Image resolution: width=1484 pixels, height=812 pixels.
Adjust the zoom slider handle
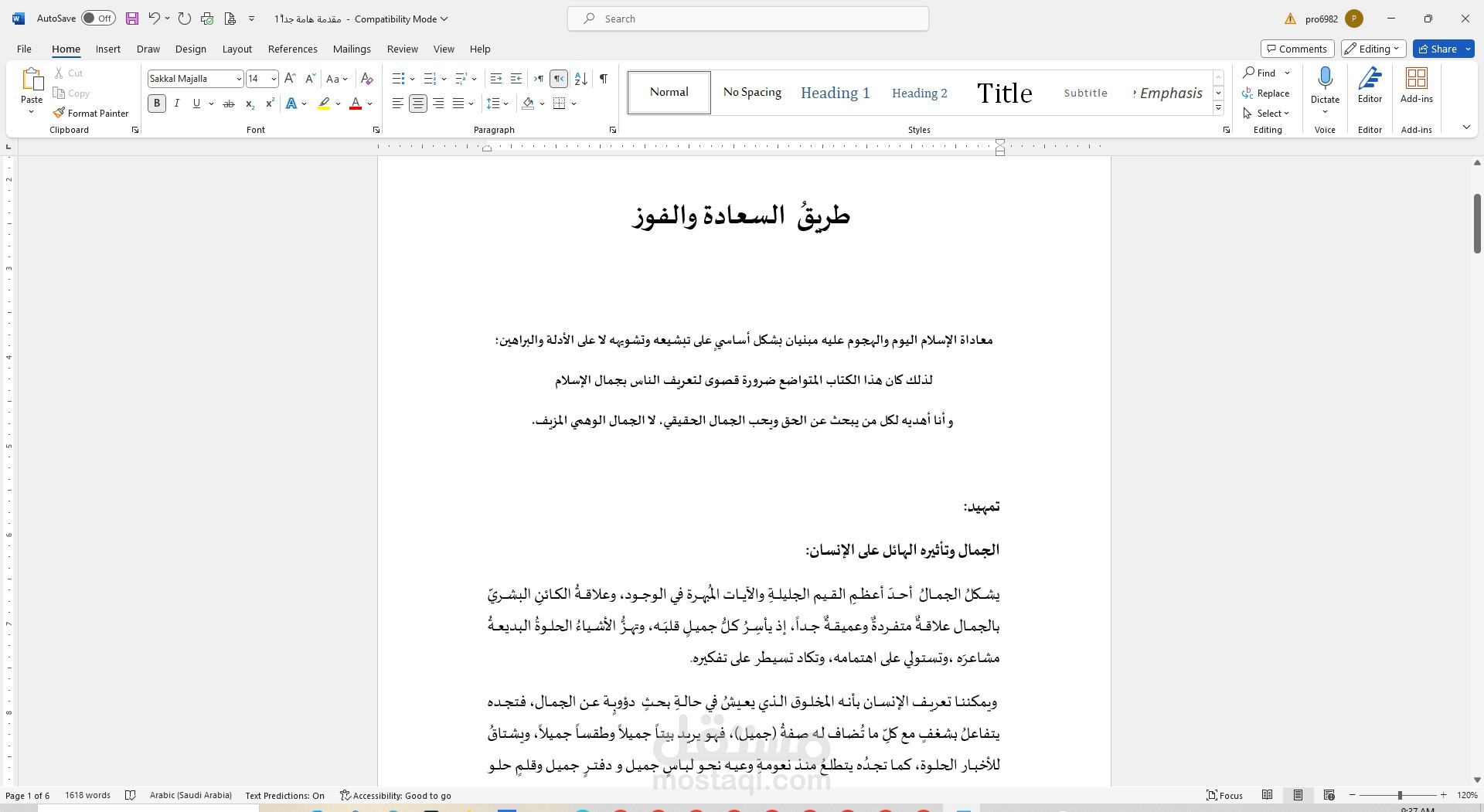[1400, 795]
